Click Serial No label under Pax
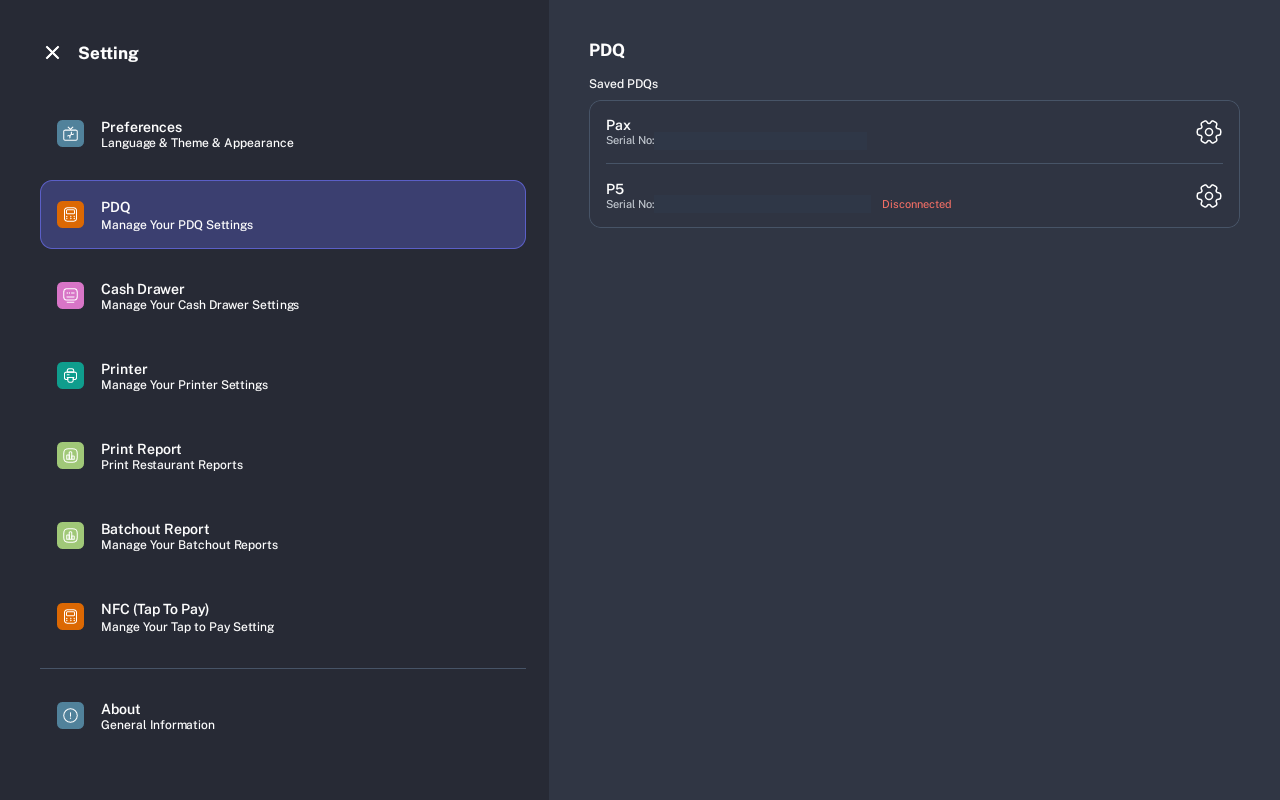The height and width of the screenshot is (800, 1280). point(630,140)
